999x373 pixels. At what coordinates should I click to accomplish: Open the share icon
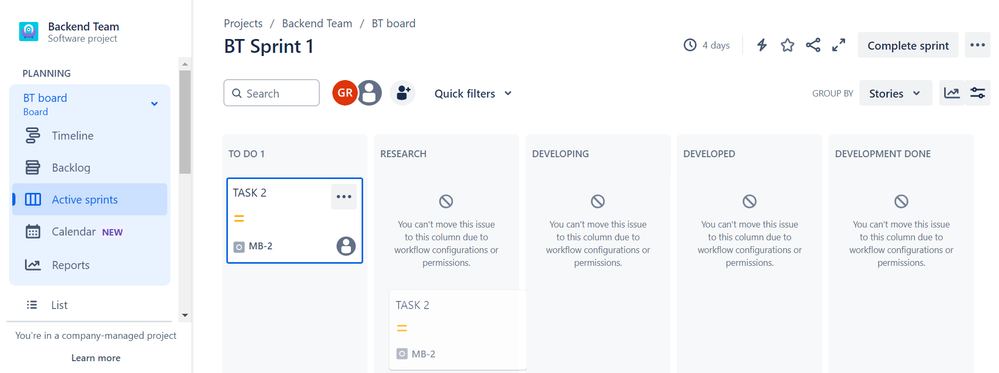pos(813,45)
